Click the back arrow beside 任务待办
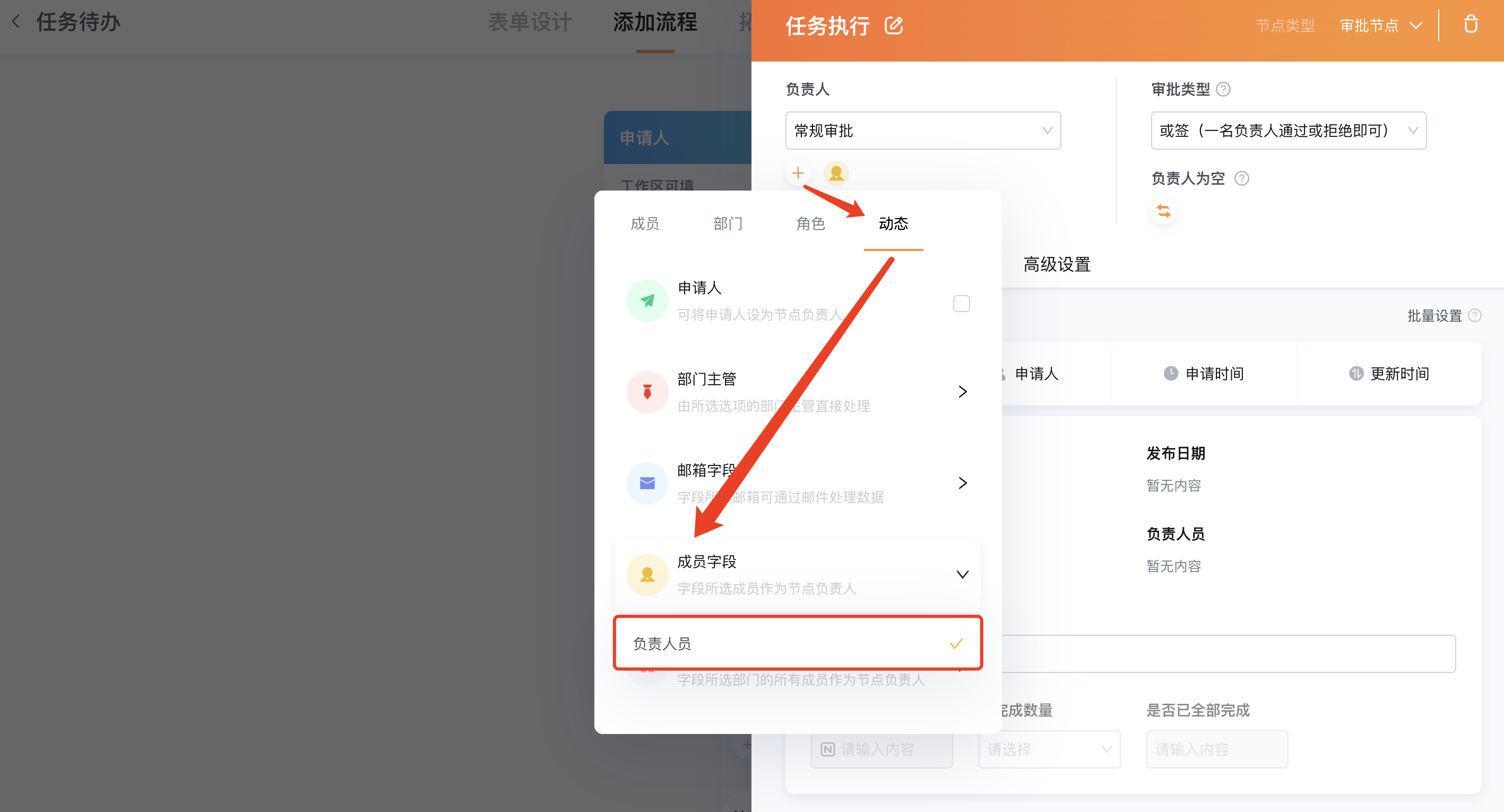1504x812 pixels. [x=16, y=22]
